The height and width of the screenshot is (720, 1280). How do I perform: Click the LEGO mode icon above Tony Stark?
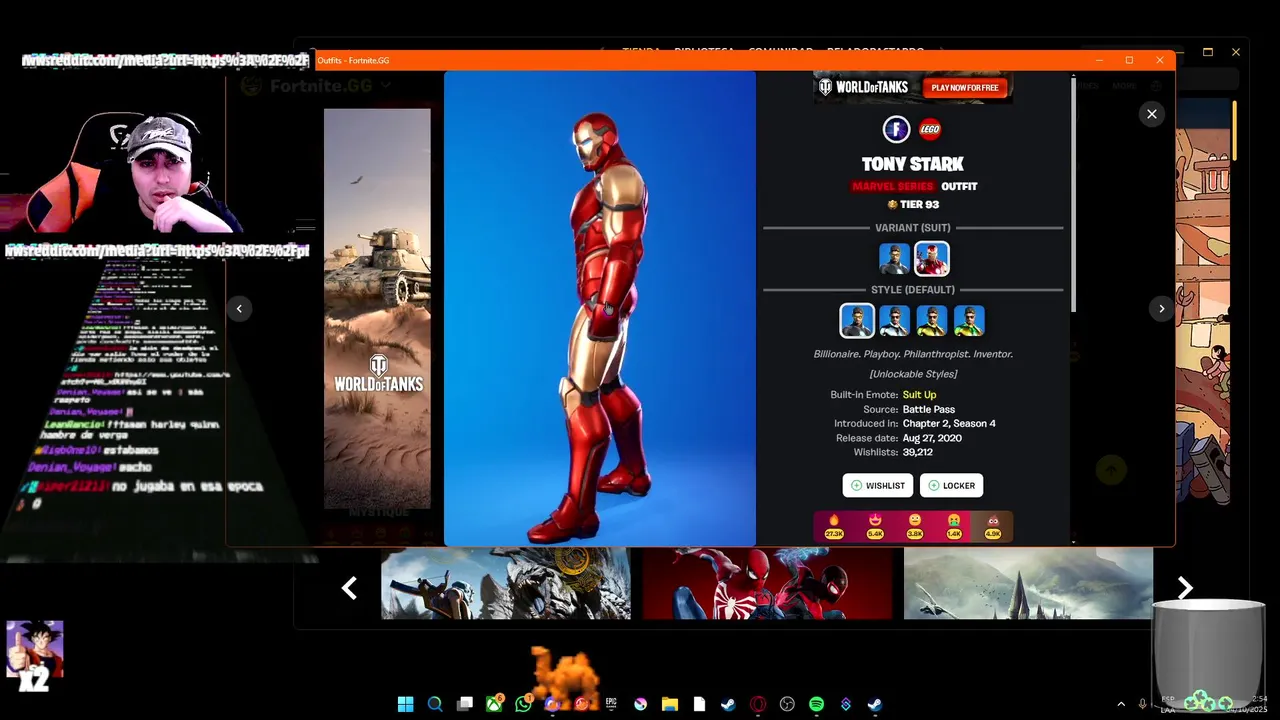930,129
